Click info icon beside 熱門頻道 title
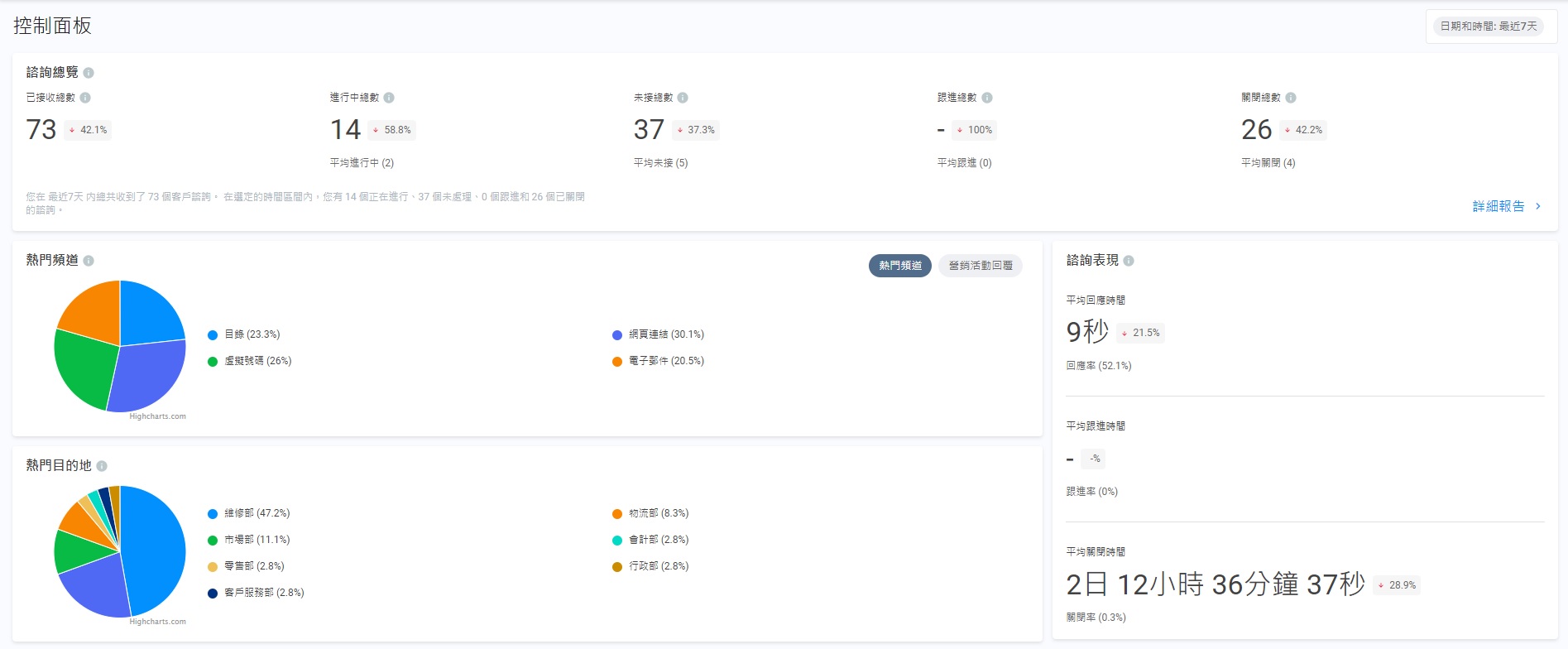 coord(89,261)
